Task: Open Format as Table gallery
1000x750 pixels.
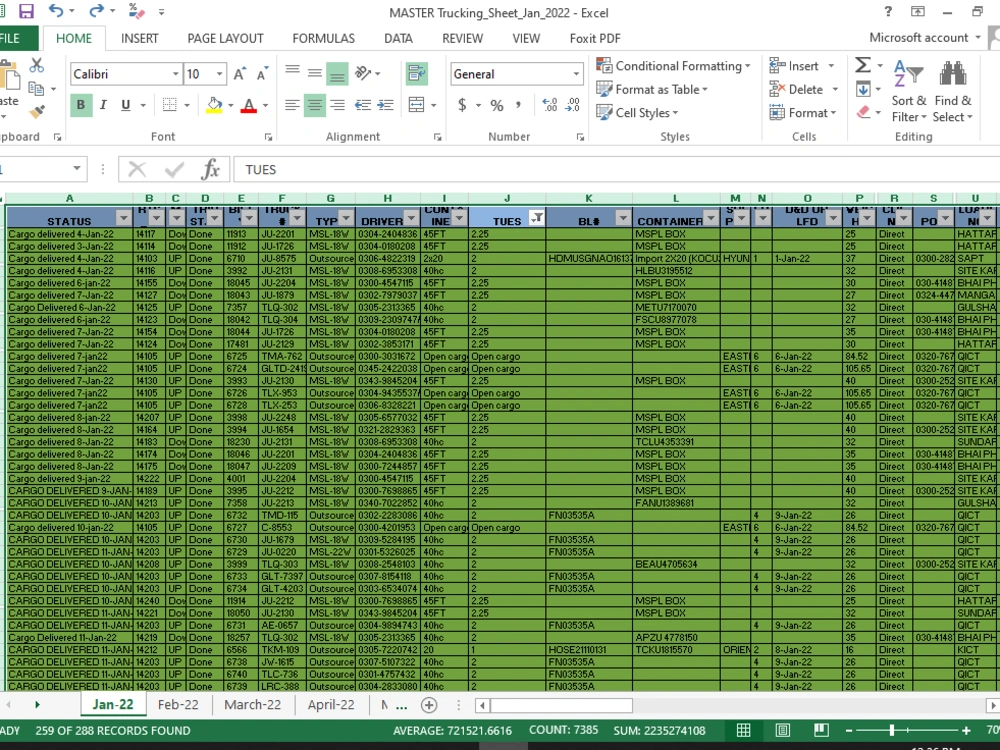Action: pos(652,89)
